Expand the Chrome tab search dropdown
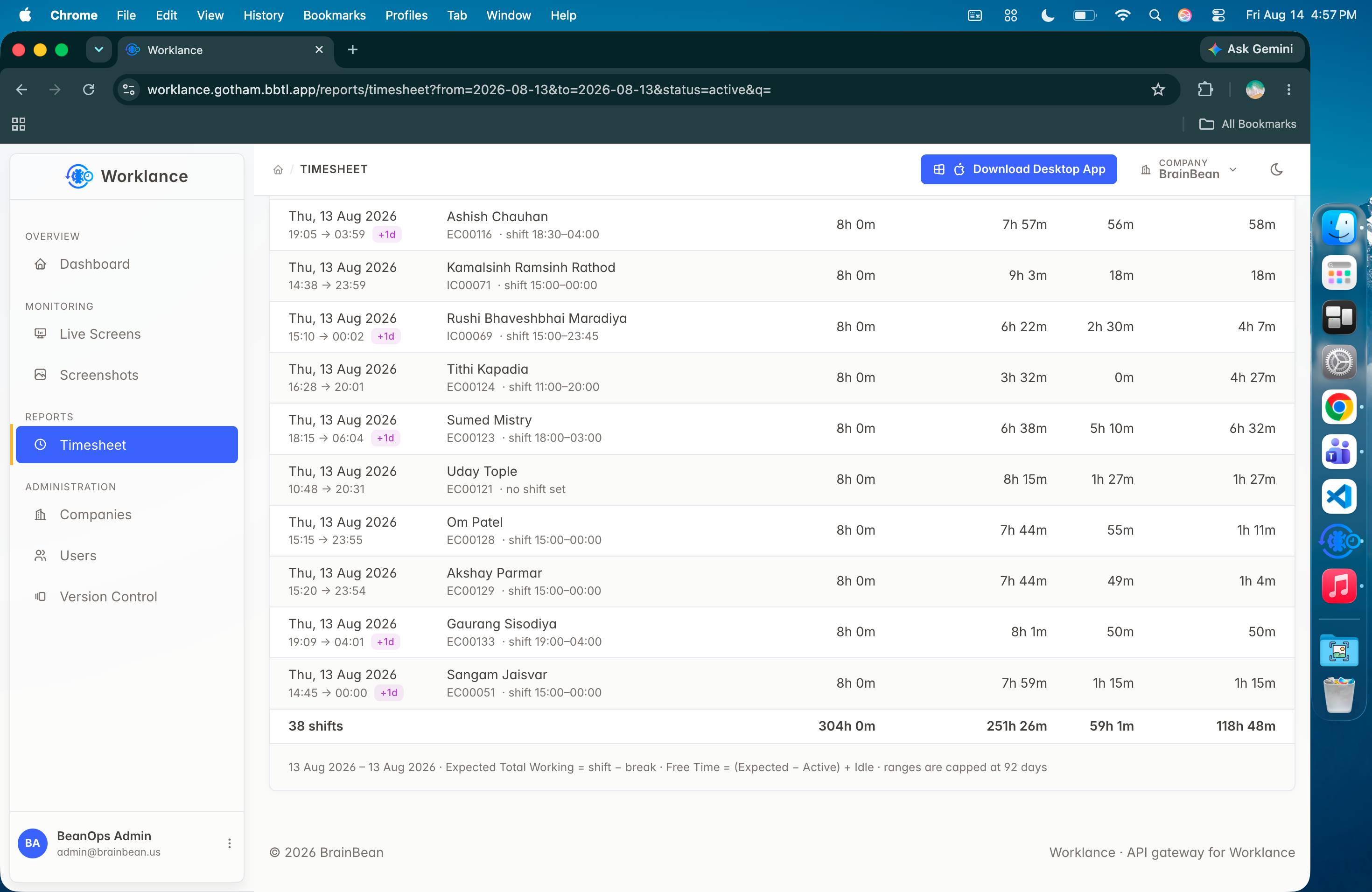This screenshot has width=1372, height=892. click(98, 49)
